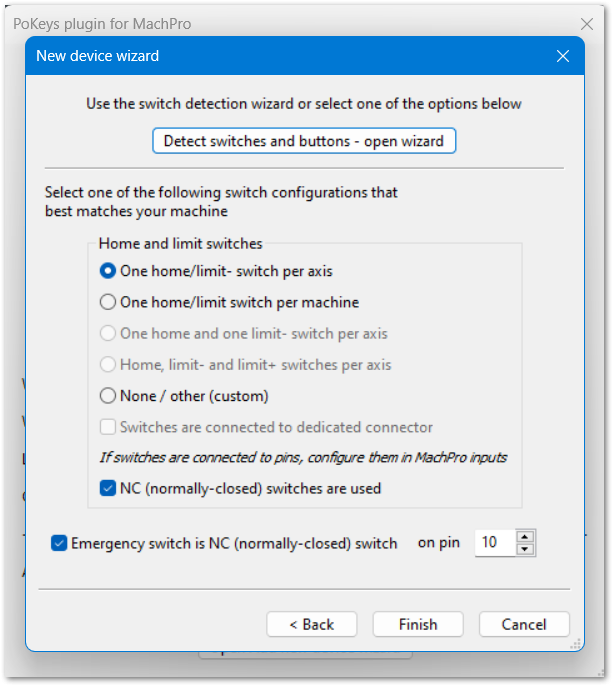Choose One home/limit switch per machine option

(x=108, y=302)
